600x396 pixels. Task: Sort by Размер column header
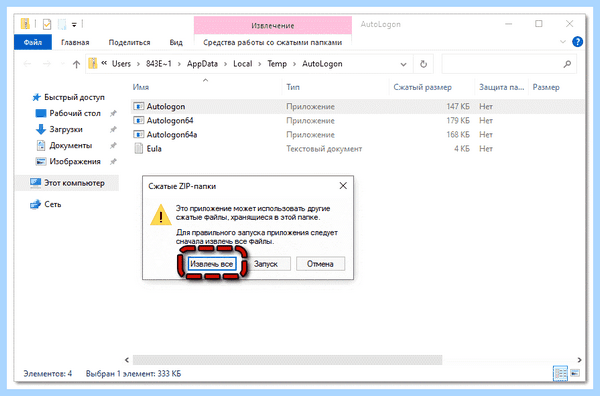(x=546, y=87)
